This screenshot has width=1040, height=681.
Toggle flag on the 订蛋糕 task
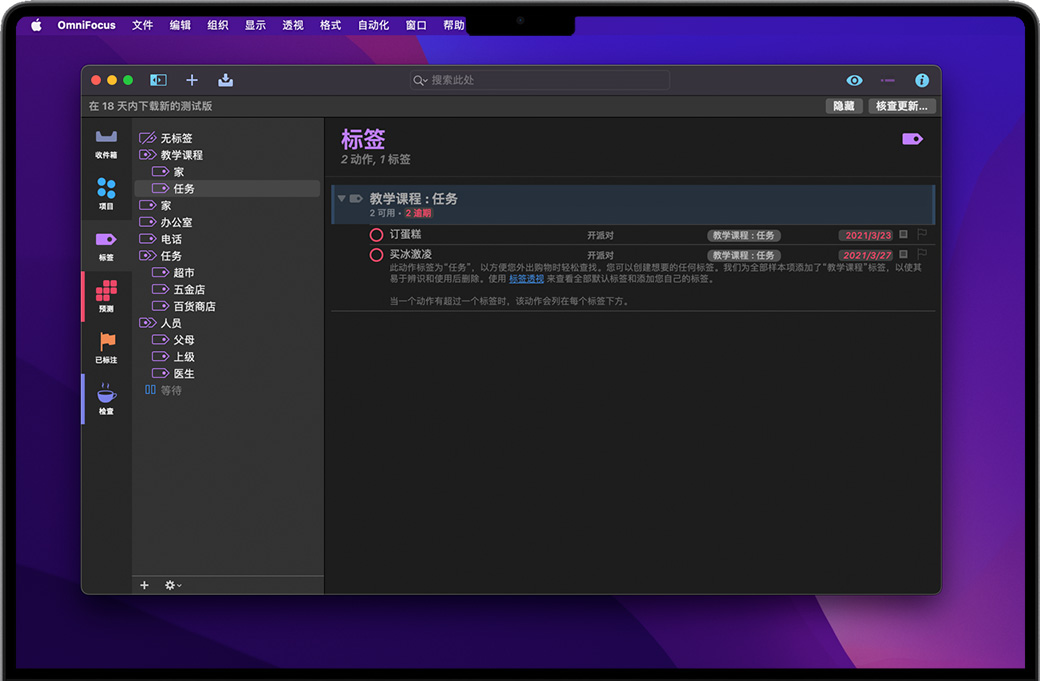coord(922,235)
